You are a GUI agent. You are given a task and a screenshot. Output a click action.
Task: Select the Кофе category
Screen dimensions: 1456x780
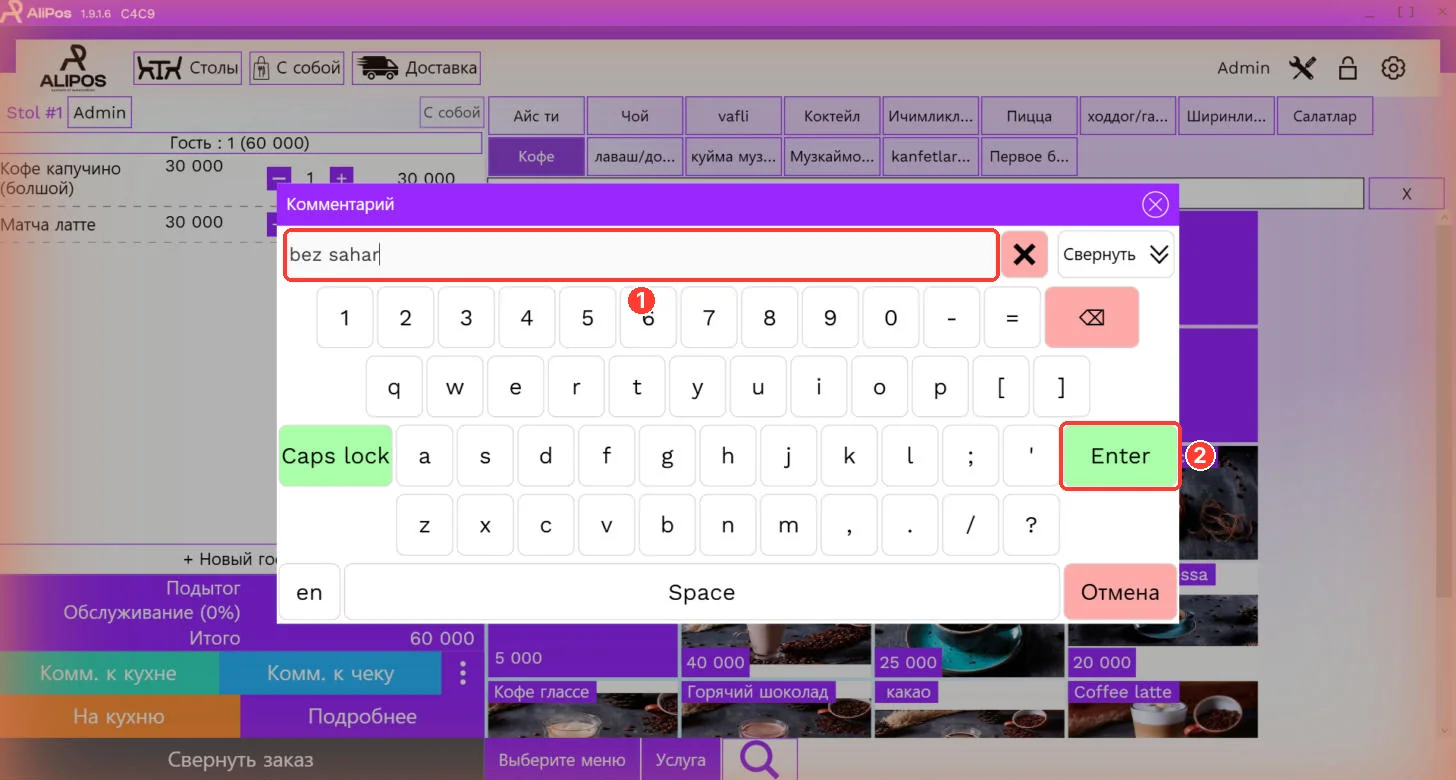(x=536, y=157)
